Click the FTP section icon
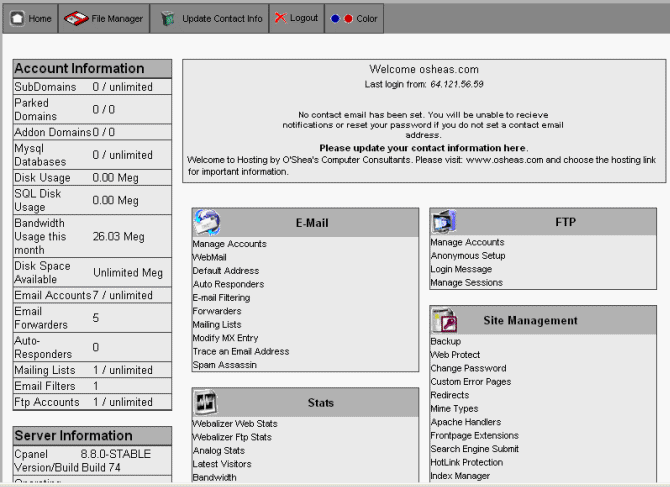Image resolution: width=670 pixels, height=487 pixels. point(444,221)
